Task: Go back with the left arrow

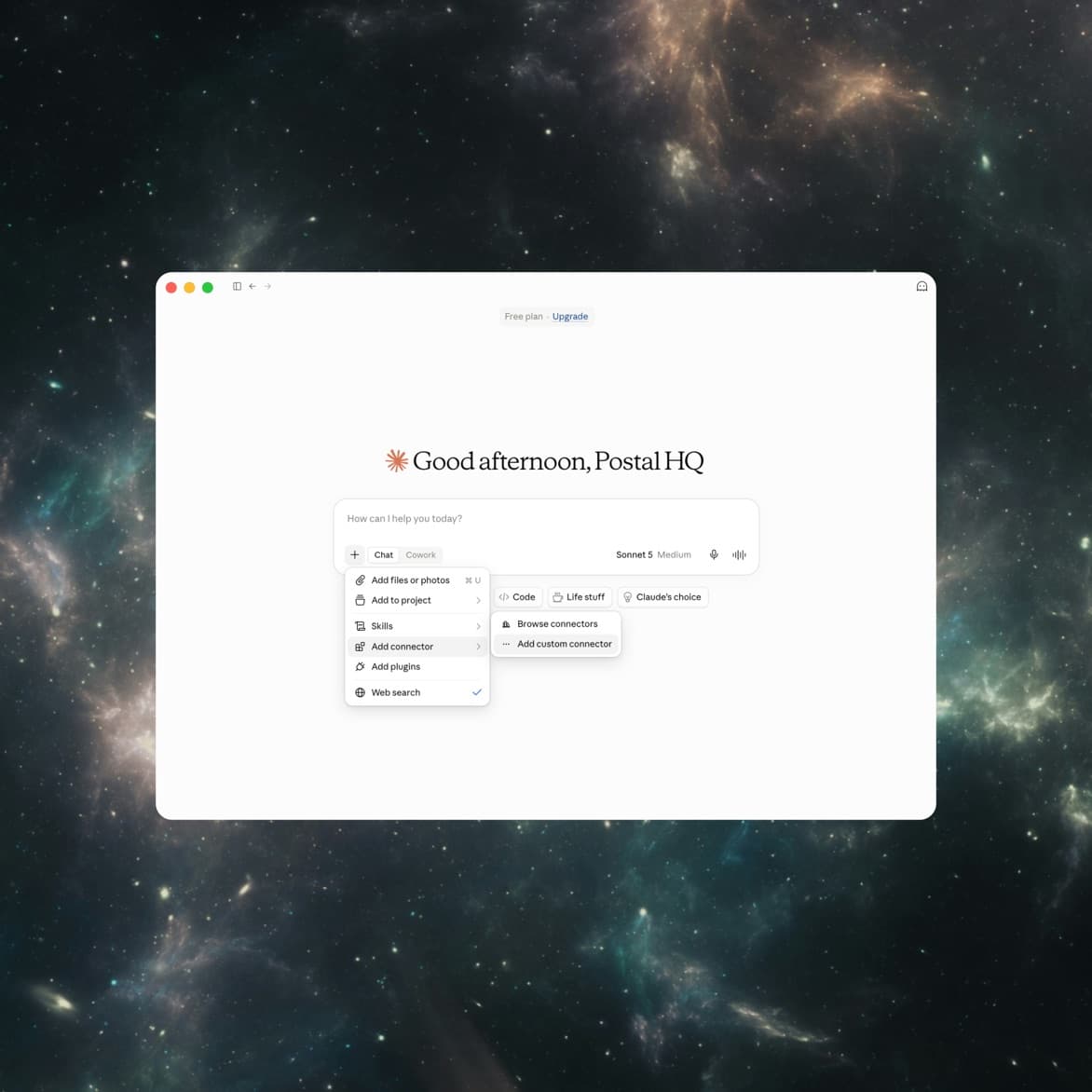Action: (253, 286)
